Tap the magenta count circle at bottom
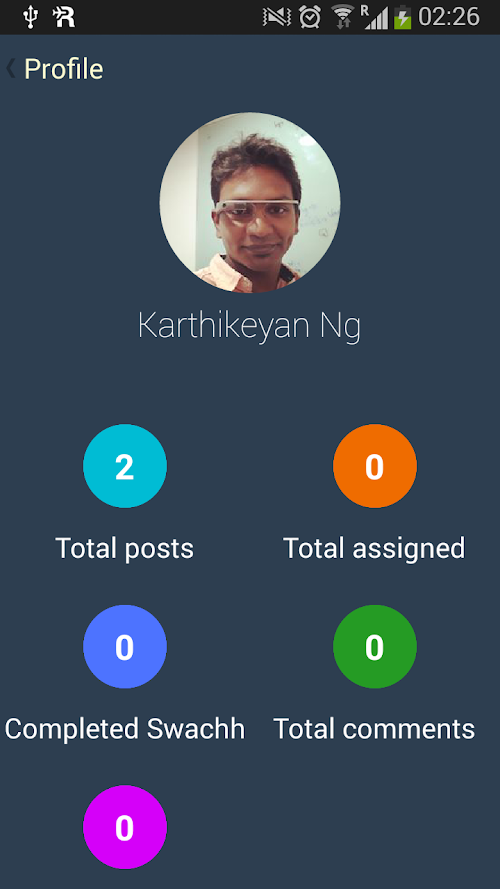The image size is (500, 889). 125,827
